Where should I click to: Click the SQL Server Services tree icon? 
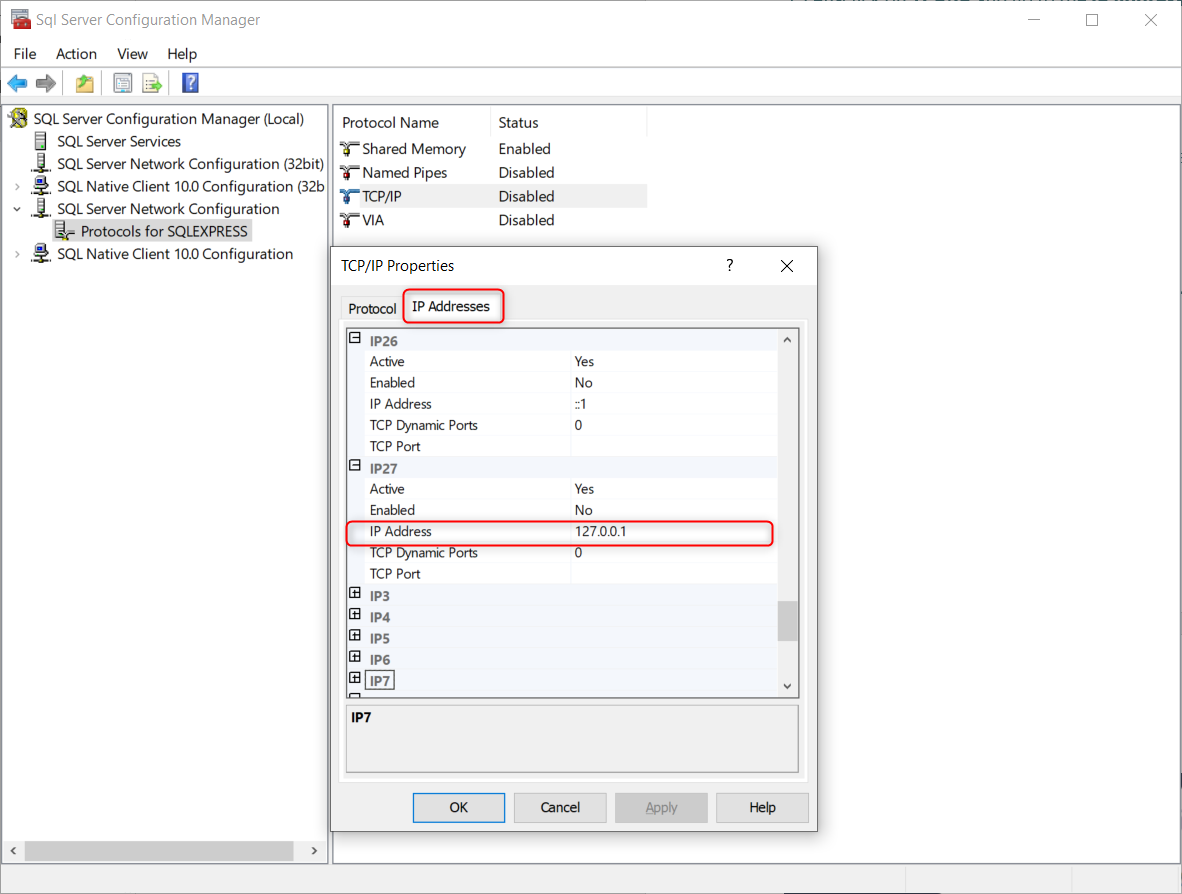41,141
